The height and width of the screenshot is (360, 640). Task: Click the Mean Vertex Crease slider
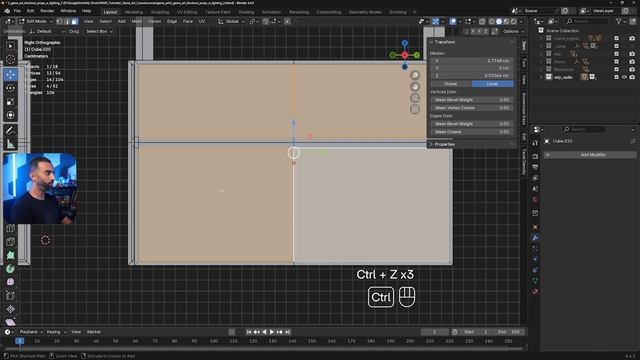pyautogui.click(x=472, y=107)
